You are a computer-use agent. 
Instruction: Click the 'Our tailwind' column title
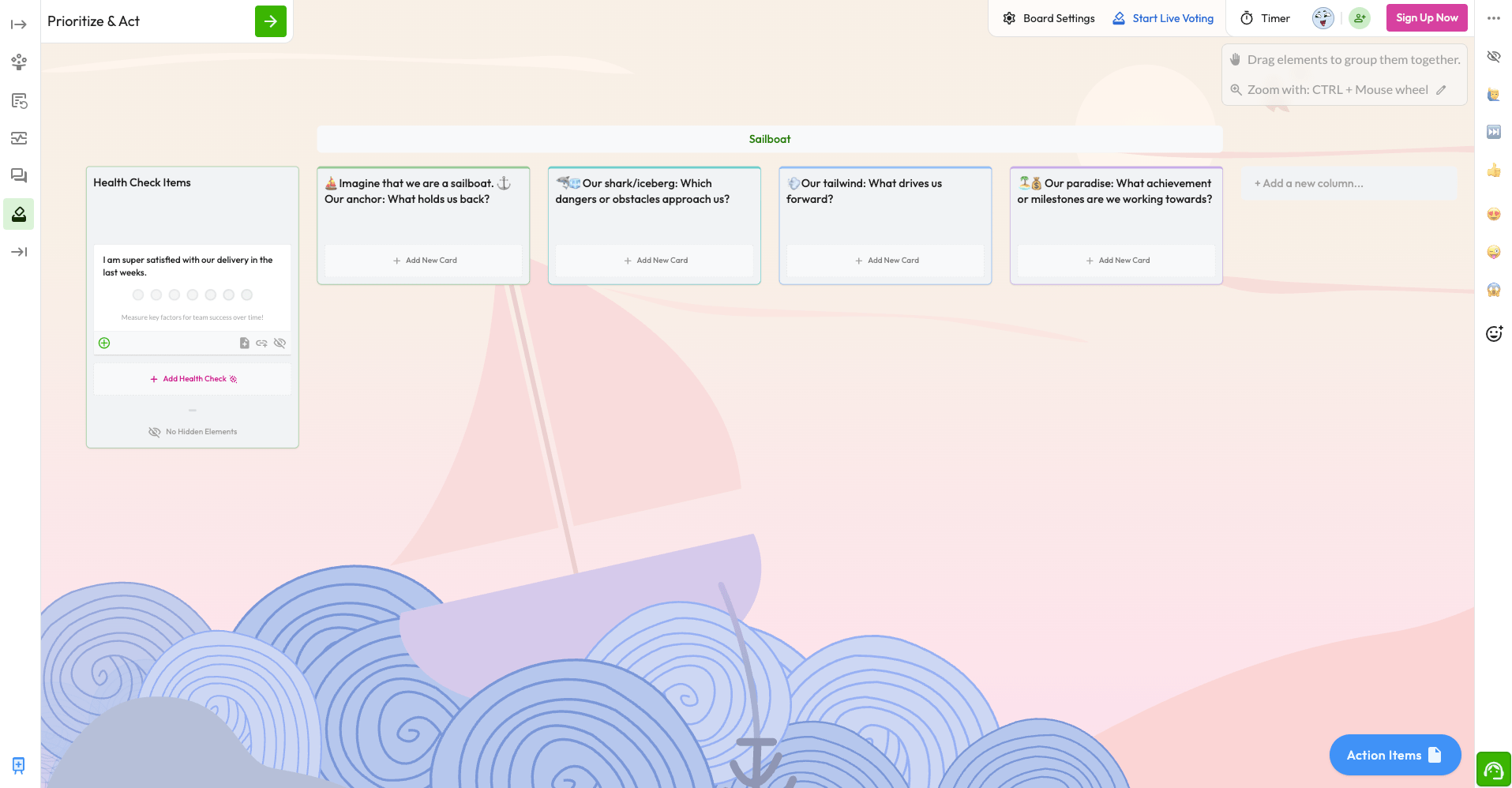[x=864, y=191]
